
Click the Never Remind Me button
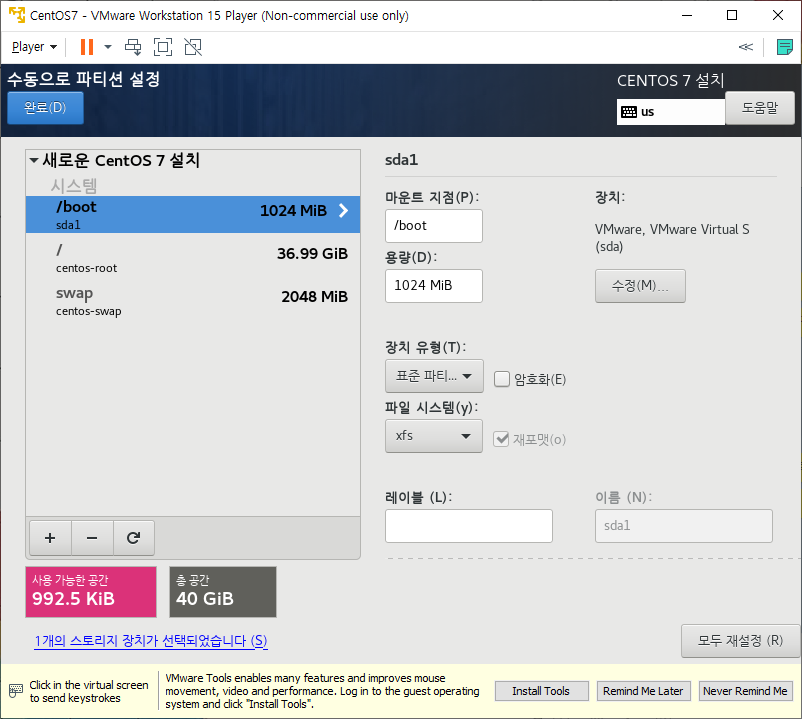pos(745,691)
